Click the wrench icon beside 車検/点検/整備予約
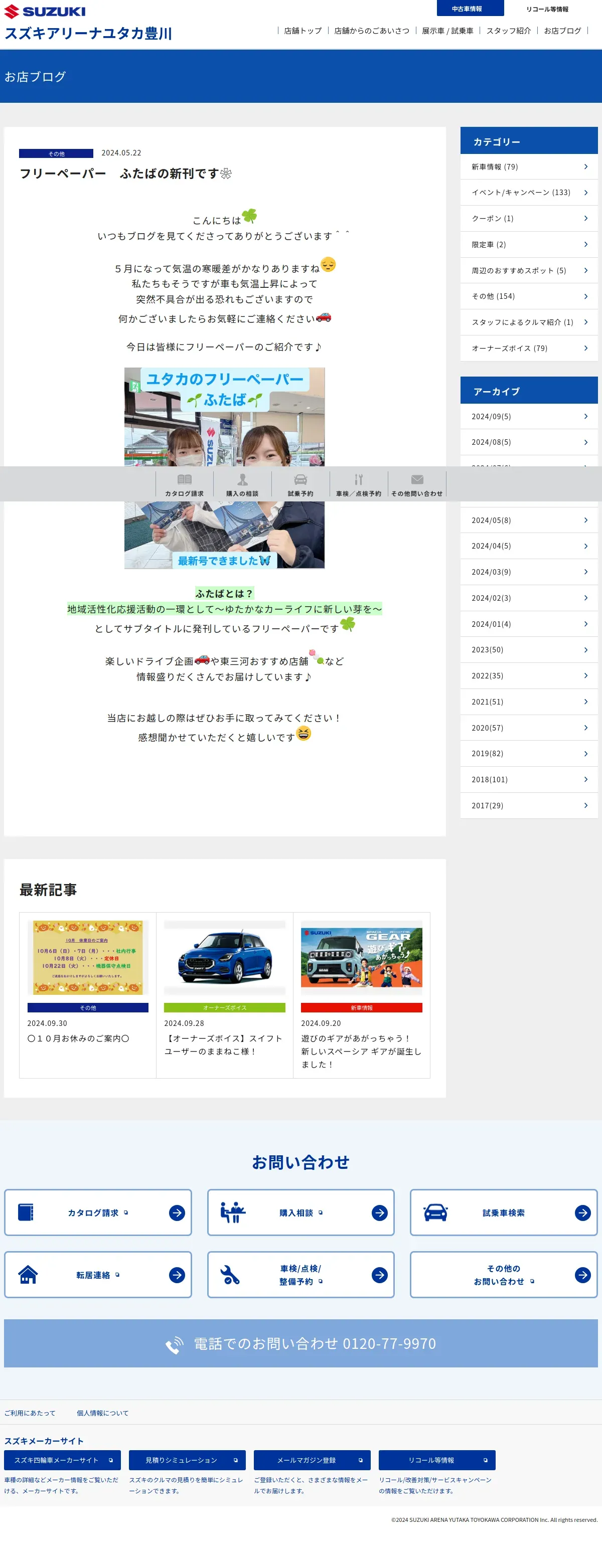 (229, 1275)
